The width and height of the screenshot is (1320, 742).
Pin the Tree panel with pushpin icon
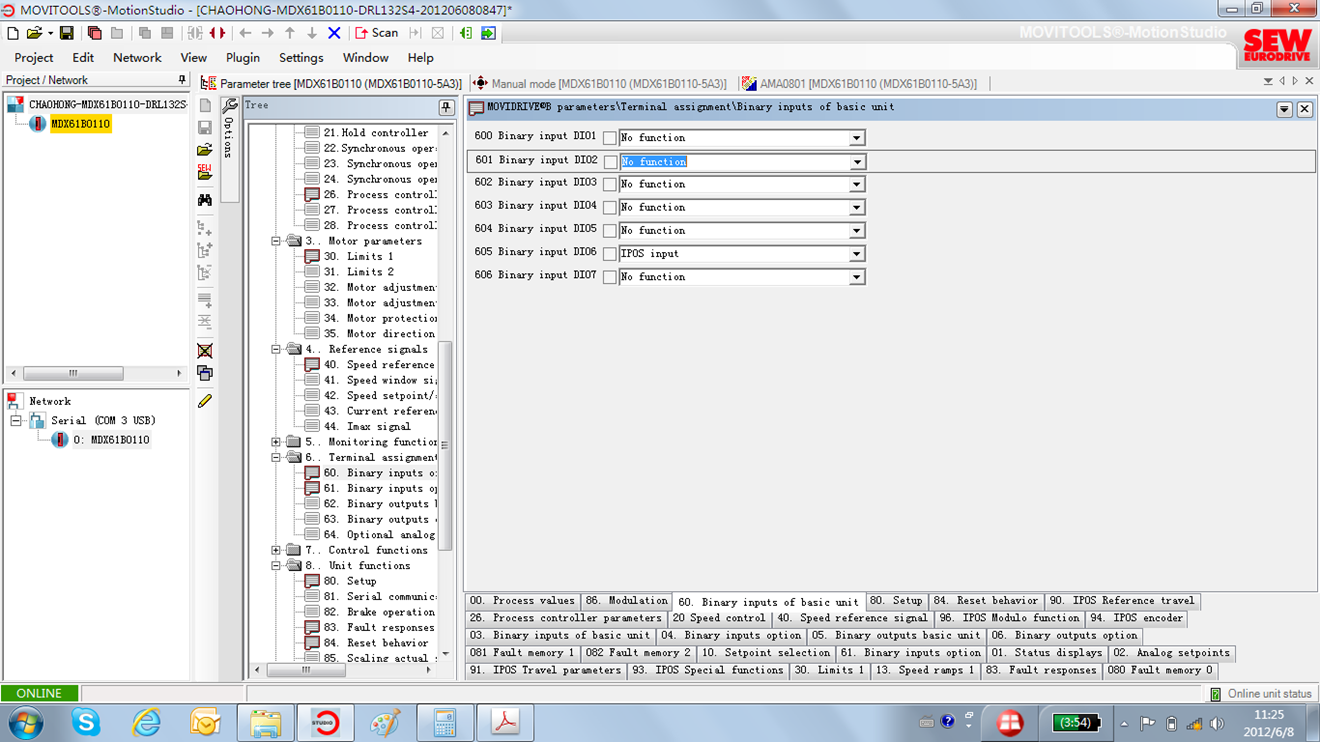pyautogui.click(x=446, y=107)
